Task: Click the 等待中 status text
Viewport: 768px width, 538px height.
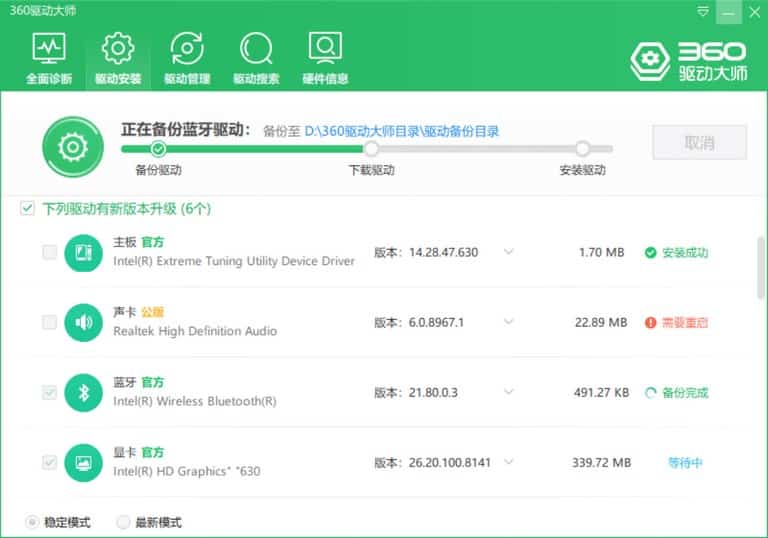Action: 685,463
